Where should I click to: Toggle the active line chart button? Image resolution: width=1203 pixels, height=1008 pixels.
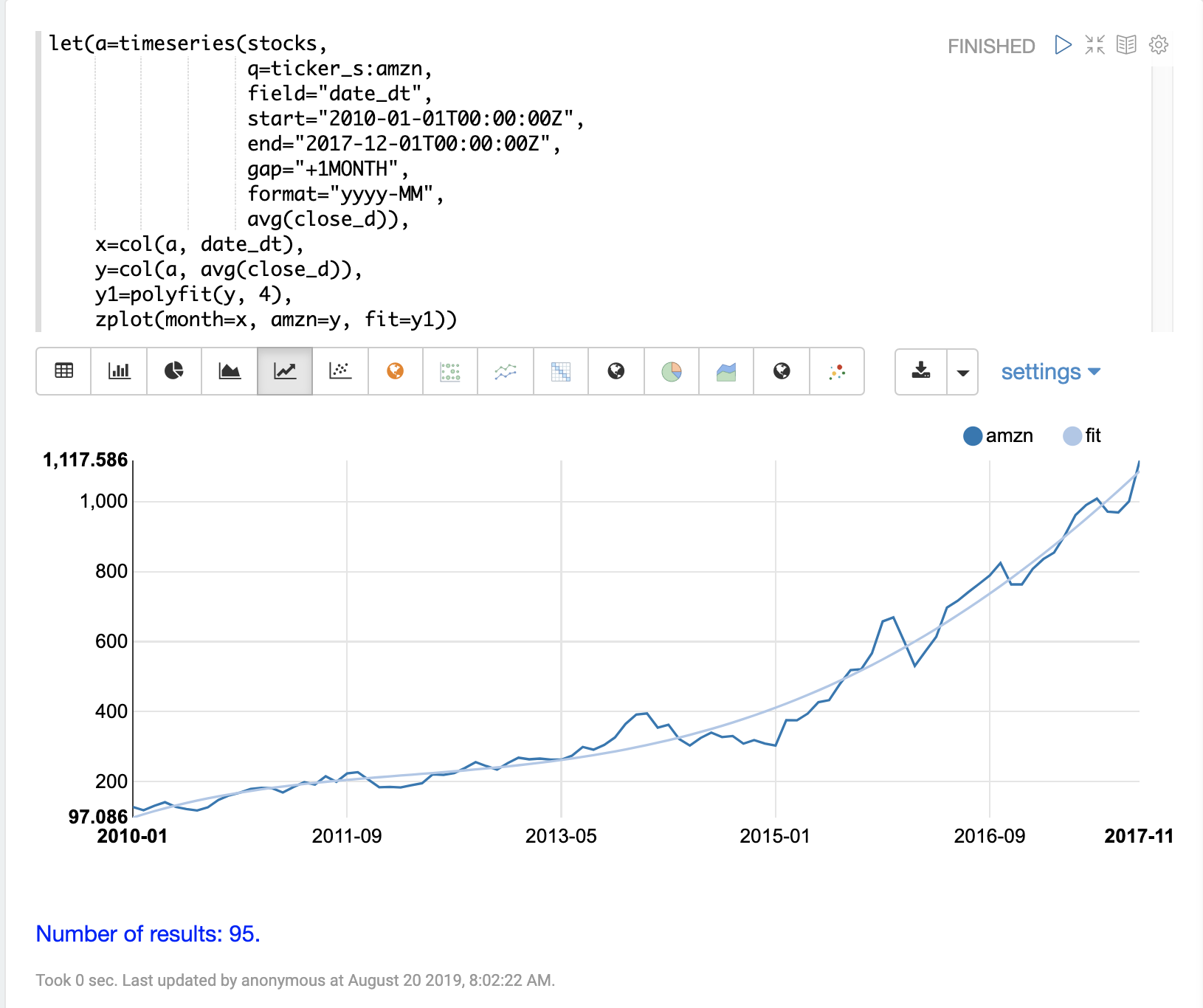tap(285, 371)
